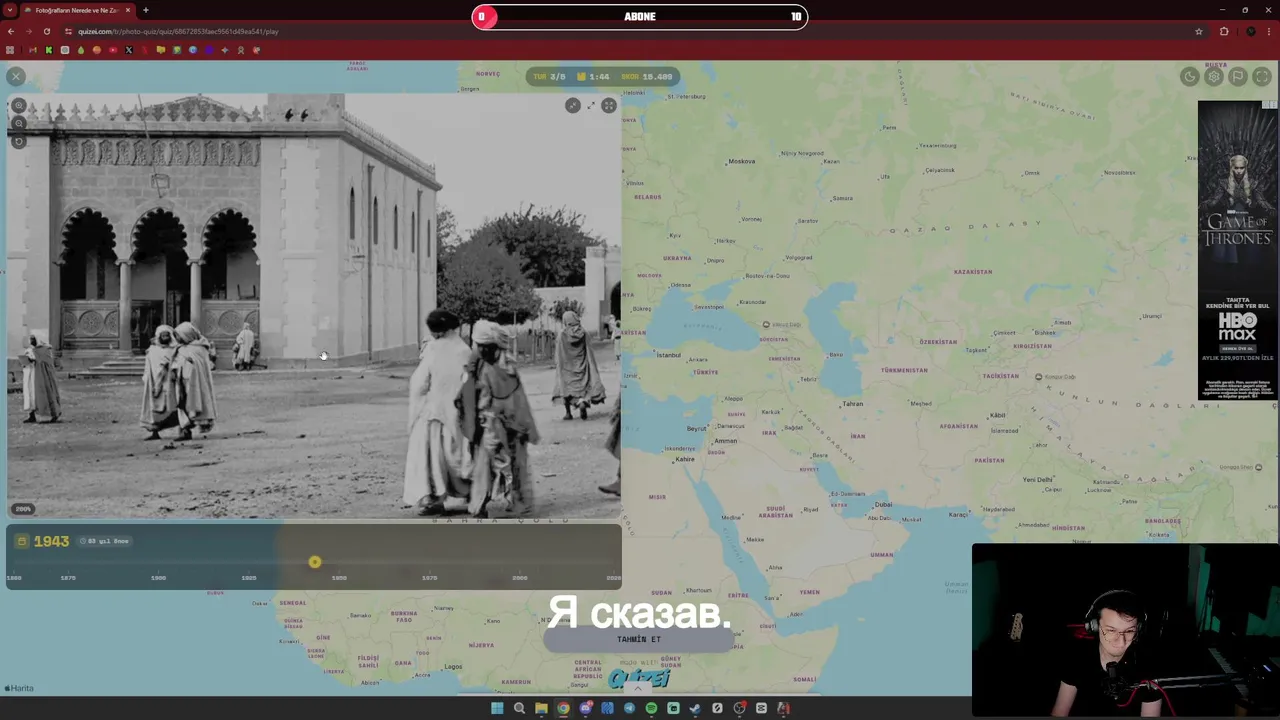Expand the photo panel diagonally

pos(591,106)
